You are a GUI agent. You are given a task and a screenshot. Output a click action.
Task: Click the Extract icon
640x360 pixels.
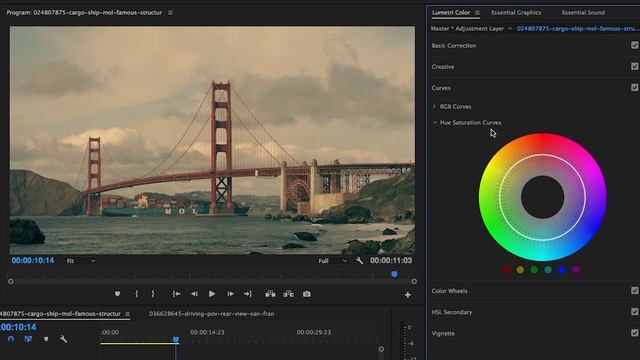click(289, 294)
